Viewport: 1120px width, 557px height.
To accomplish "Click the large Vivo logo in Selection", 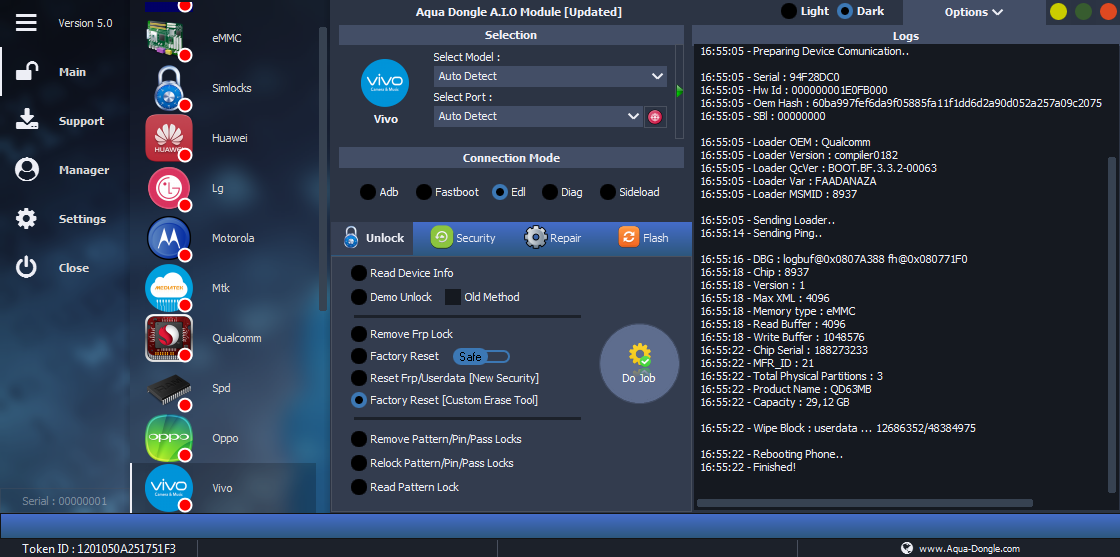I will (x=385, y=84).
